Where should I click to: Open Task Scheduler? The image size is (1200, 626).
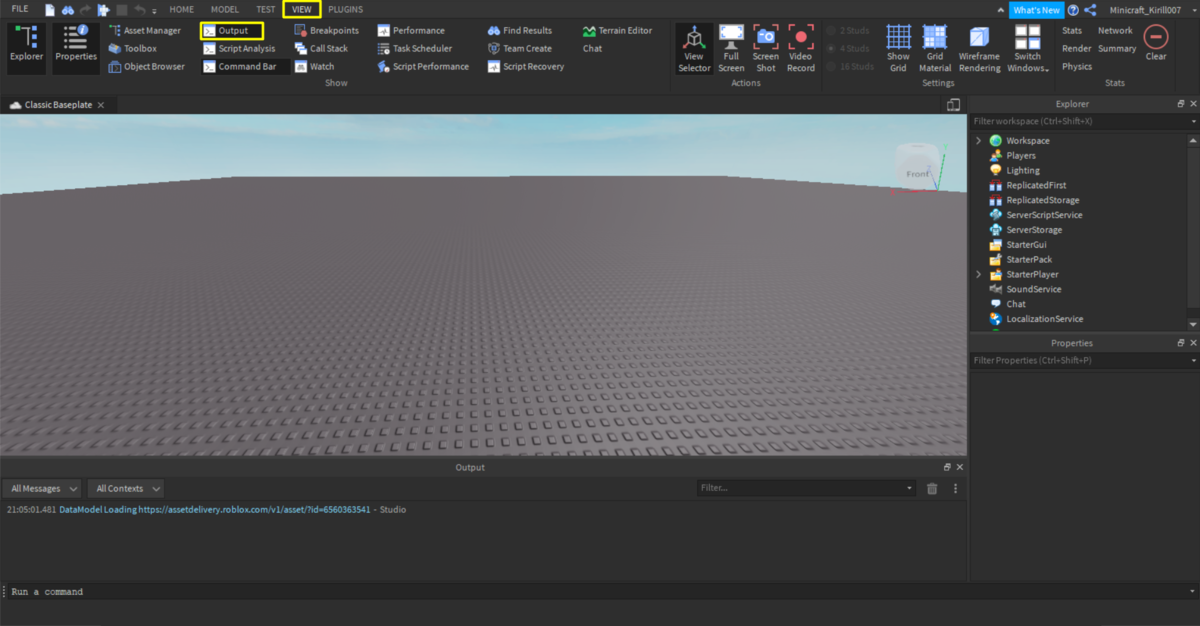(x=414, y=49)
